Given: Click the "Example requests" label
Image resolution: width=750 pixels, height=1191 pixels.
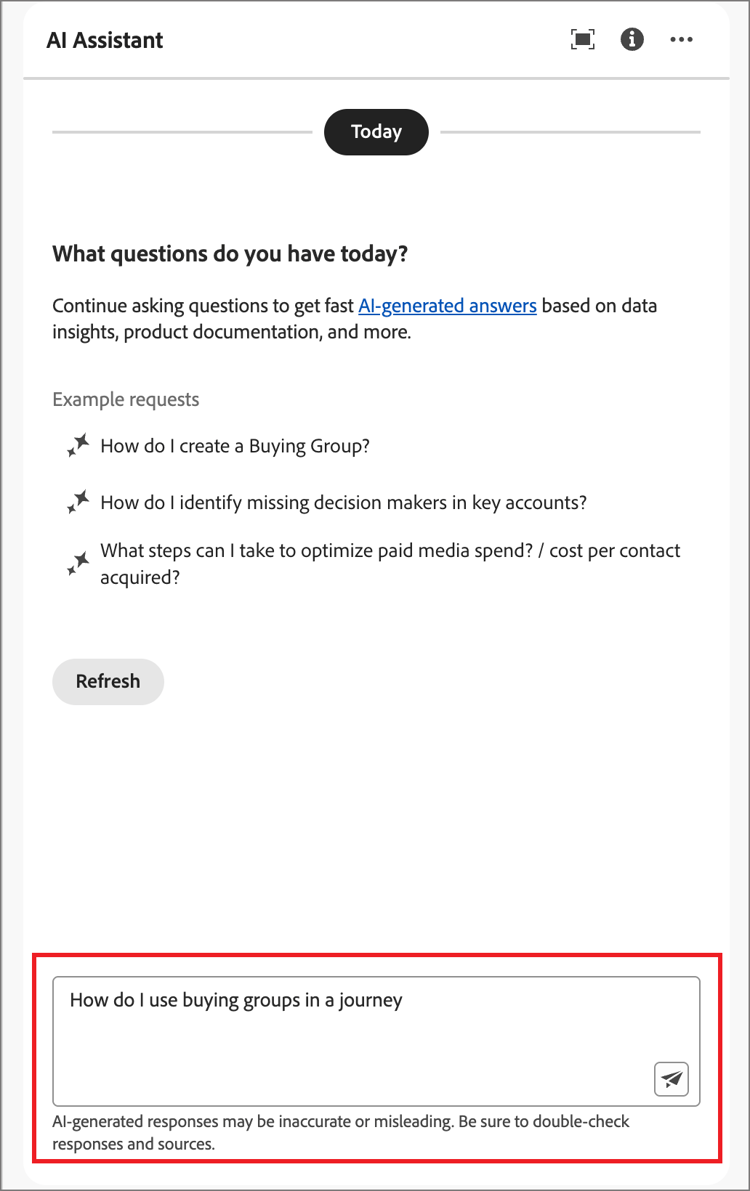Looking at the screenshot, I should pos(126,400).
